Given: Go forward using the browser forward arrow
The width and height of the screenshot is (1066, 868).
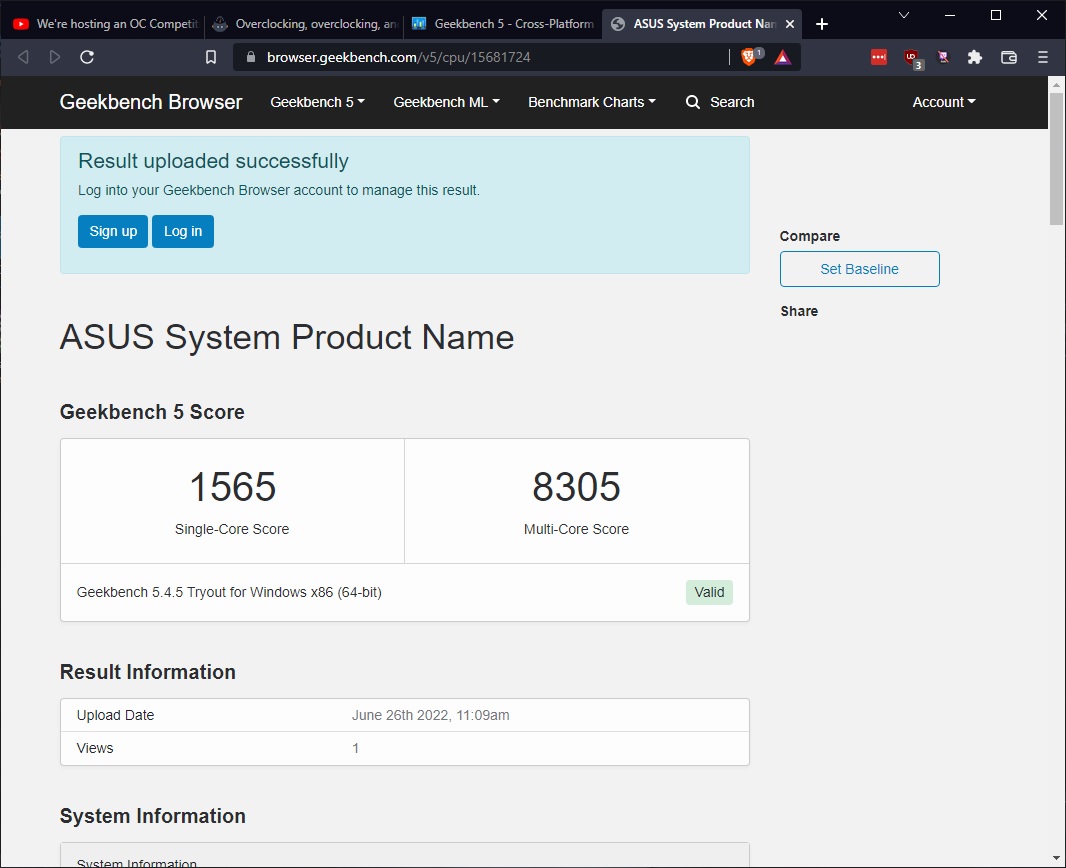Looking at the screenshot, I should click(x=55, y=57).
